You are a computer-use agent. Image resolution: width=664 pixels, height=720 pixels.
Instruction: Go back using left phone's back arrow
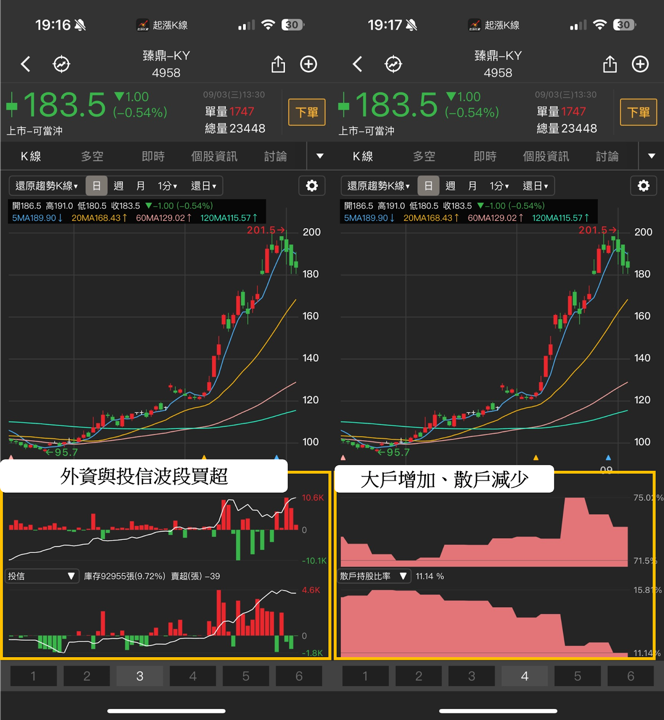click(26, 64)
